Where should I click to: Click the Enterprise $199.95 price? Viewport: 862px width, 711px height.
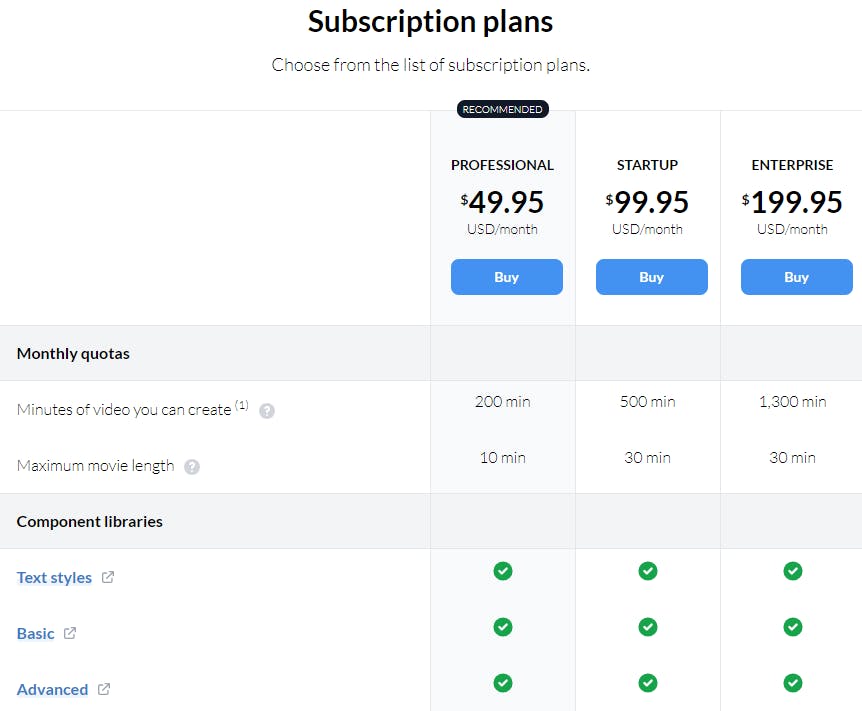pyautogui.click(x=792, y=202)
